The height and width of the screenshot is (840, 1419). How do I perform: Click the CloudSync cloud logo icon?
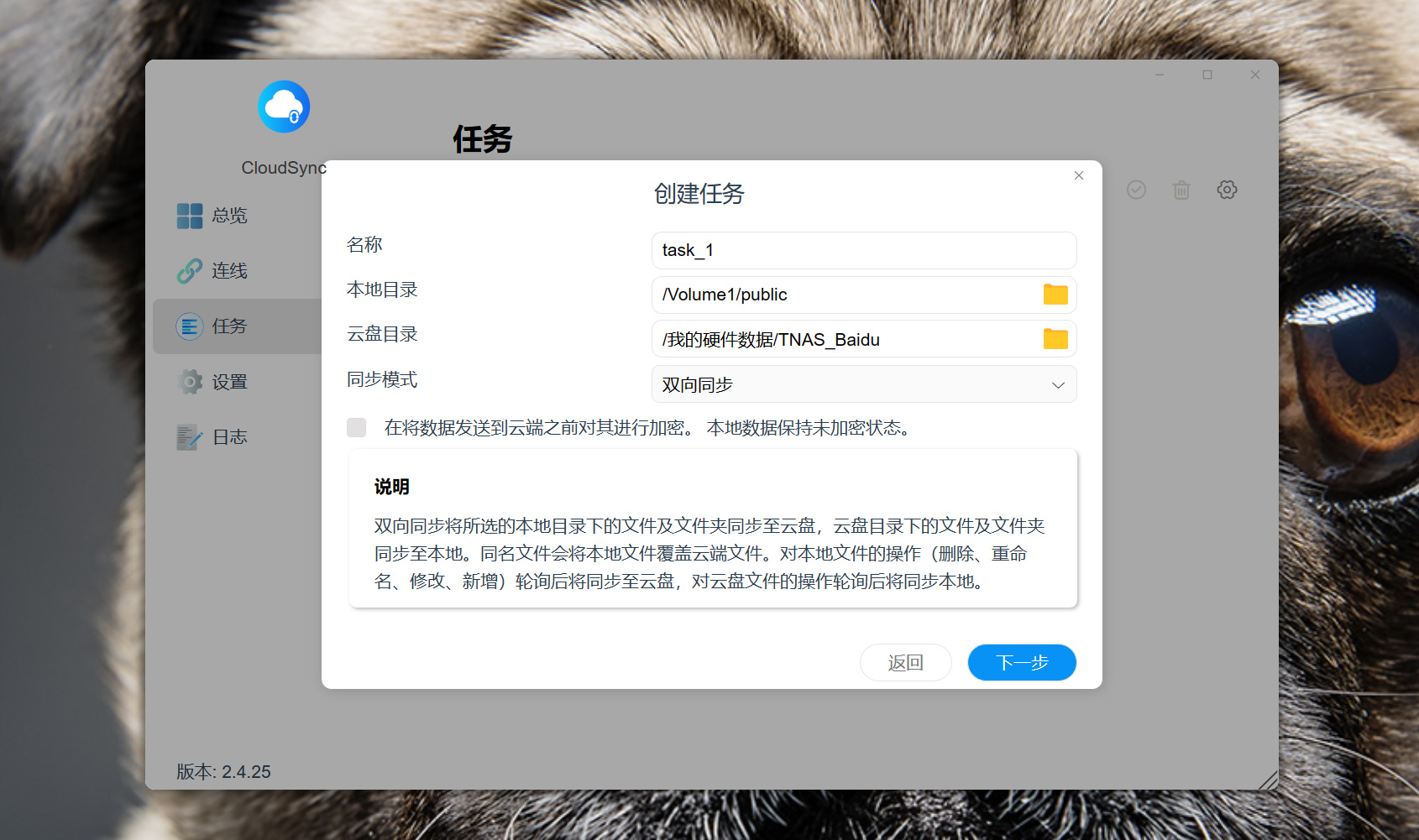coord(284,107)
